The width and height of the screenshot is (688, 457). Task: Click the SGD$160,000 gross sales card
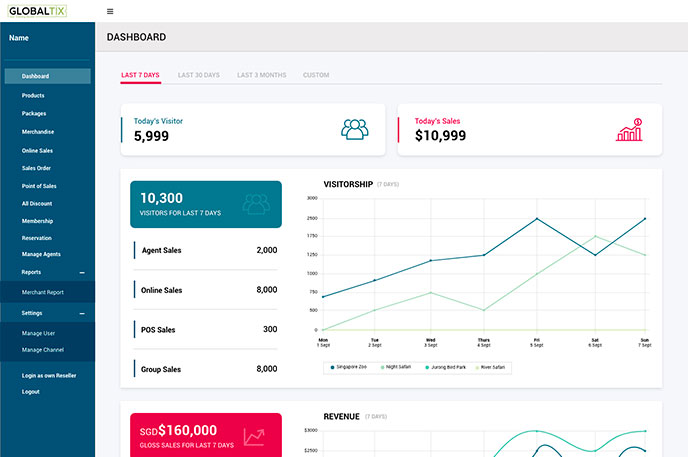pos(206,435)
